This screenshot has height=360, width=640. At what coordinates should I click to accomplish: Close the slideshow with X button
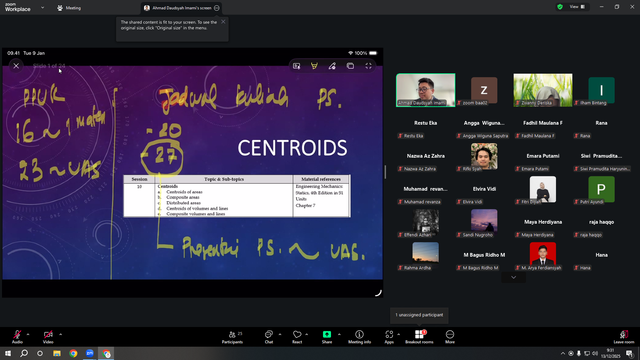pos(16,65)
